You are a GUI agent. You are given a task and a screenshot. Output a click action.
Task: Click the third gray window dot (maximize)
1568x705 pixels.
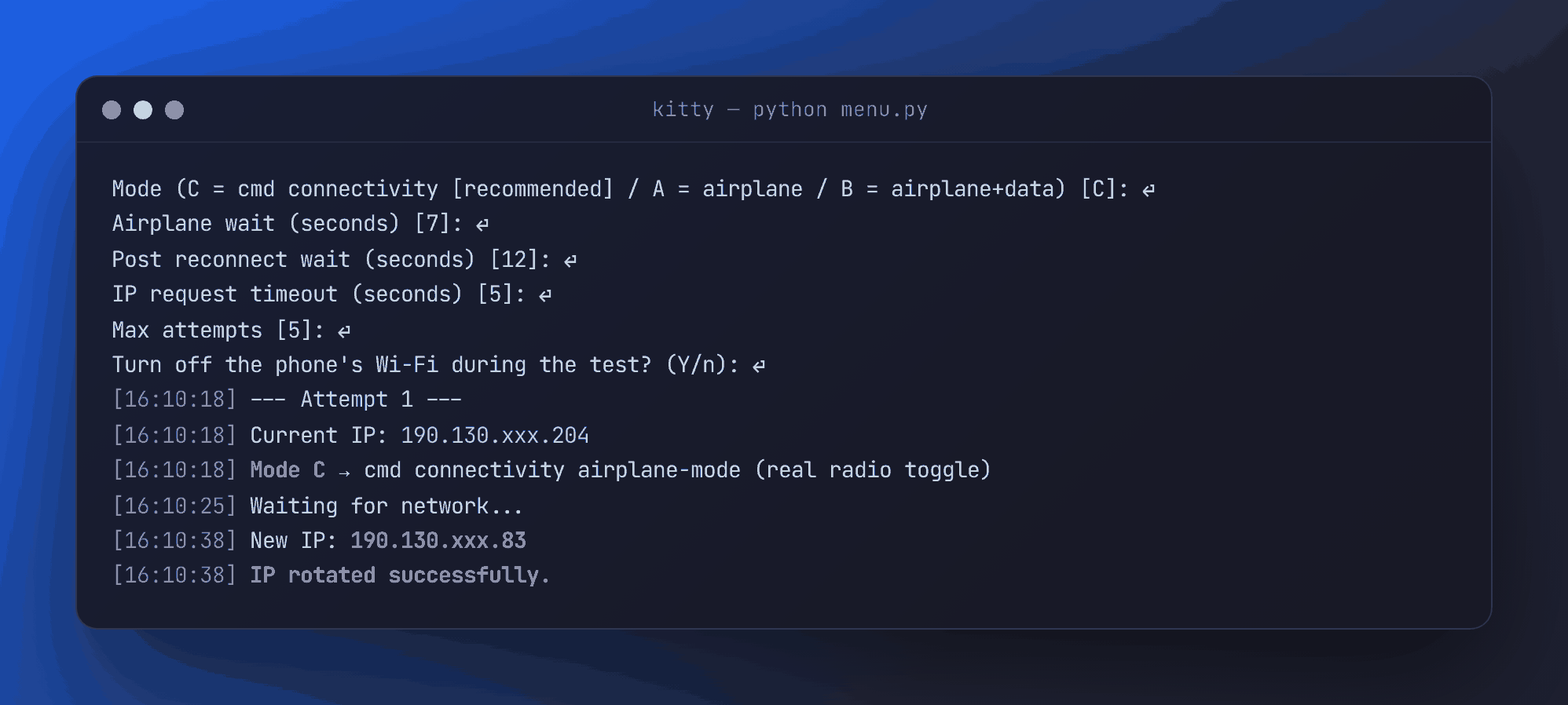coord(174,110)
